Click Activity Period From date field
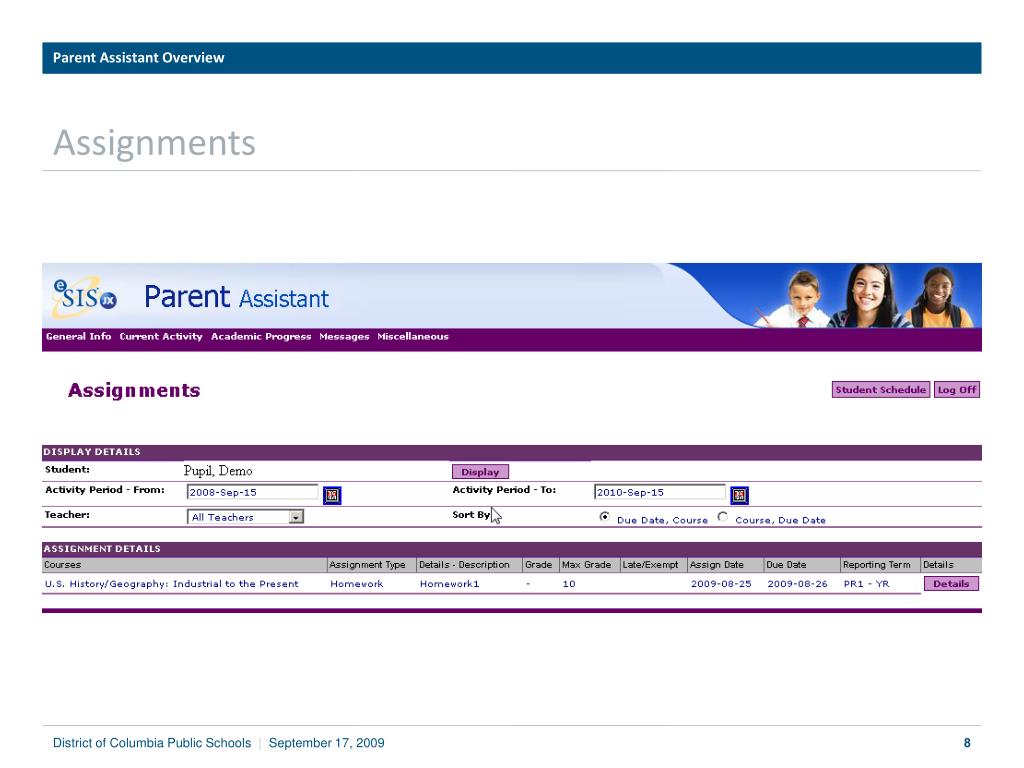The image size is (1024, 768). coord(252,492)
